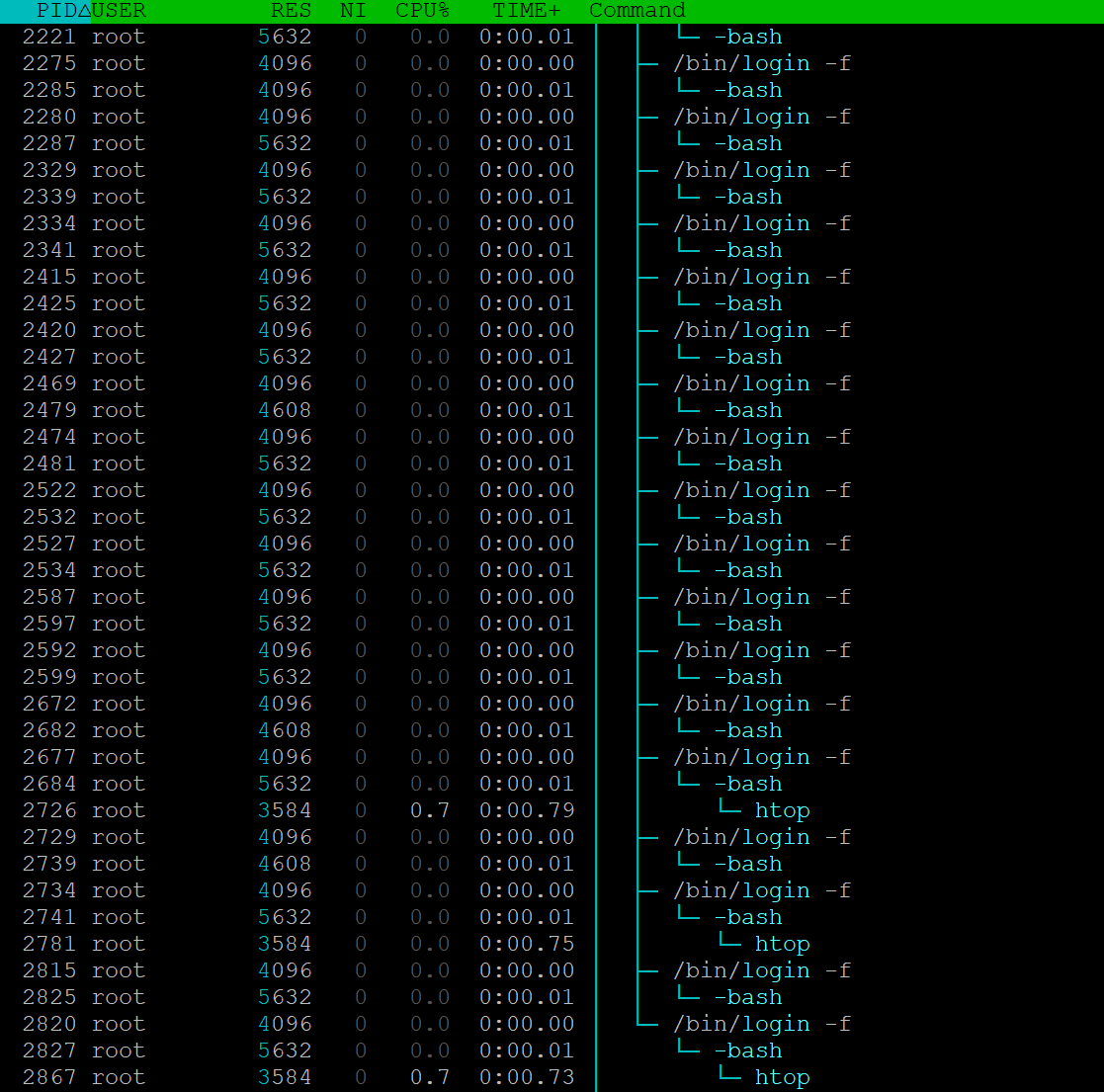Sort by the TIME+ column header

(x=525, y=11)
